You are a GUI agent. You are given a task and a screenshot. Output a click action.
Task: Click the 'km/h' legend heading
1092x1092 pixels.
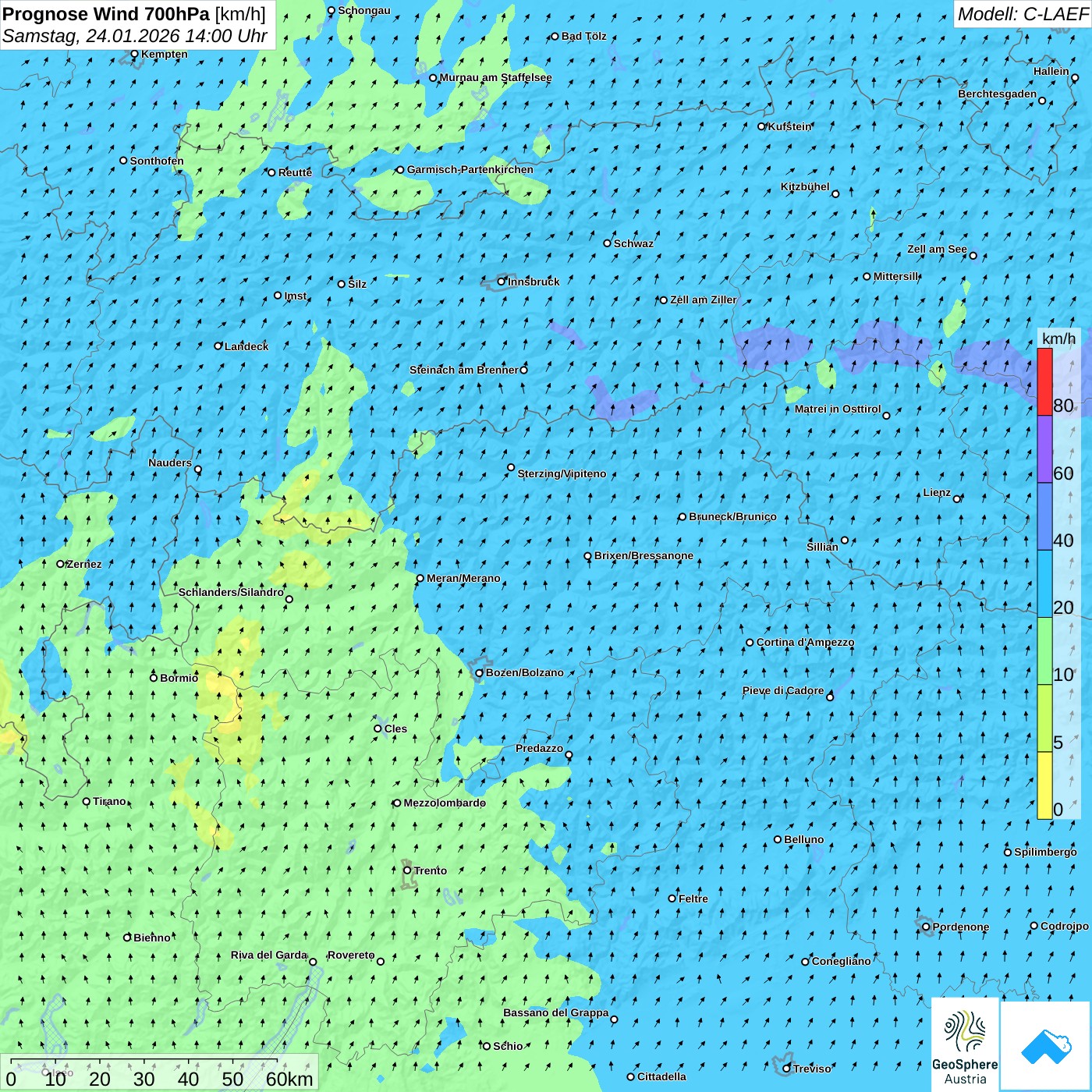(1058, 339)
